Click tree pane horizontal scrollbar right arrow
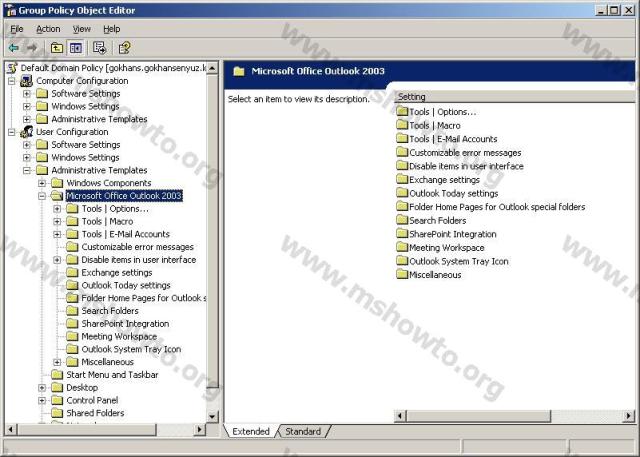The width and height of the screenshot is (640, 457). (200, 429)
